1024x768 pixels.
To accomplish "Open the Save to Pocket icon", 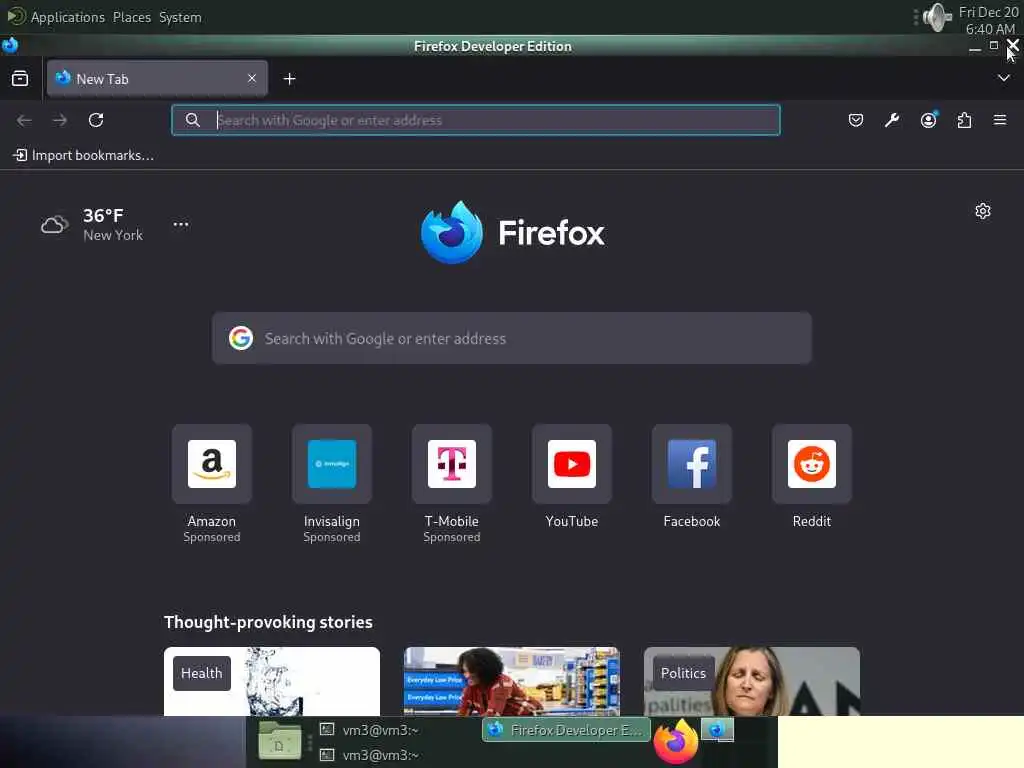I will click(x=856, y=120).
